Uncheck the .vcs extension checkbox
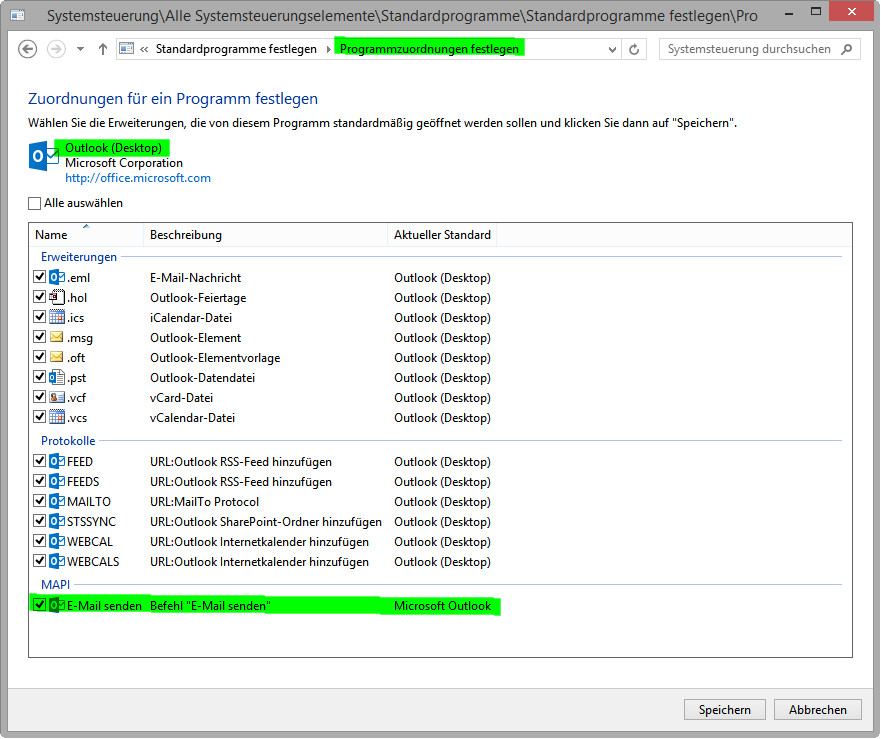 (x=39, y=417)
